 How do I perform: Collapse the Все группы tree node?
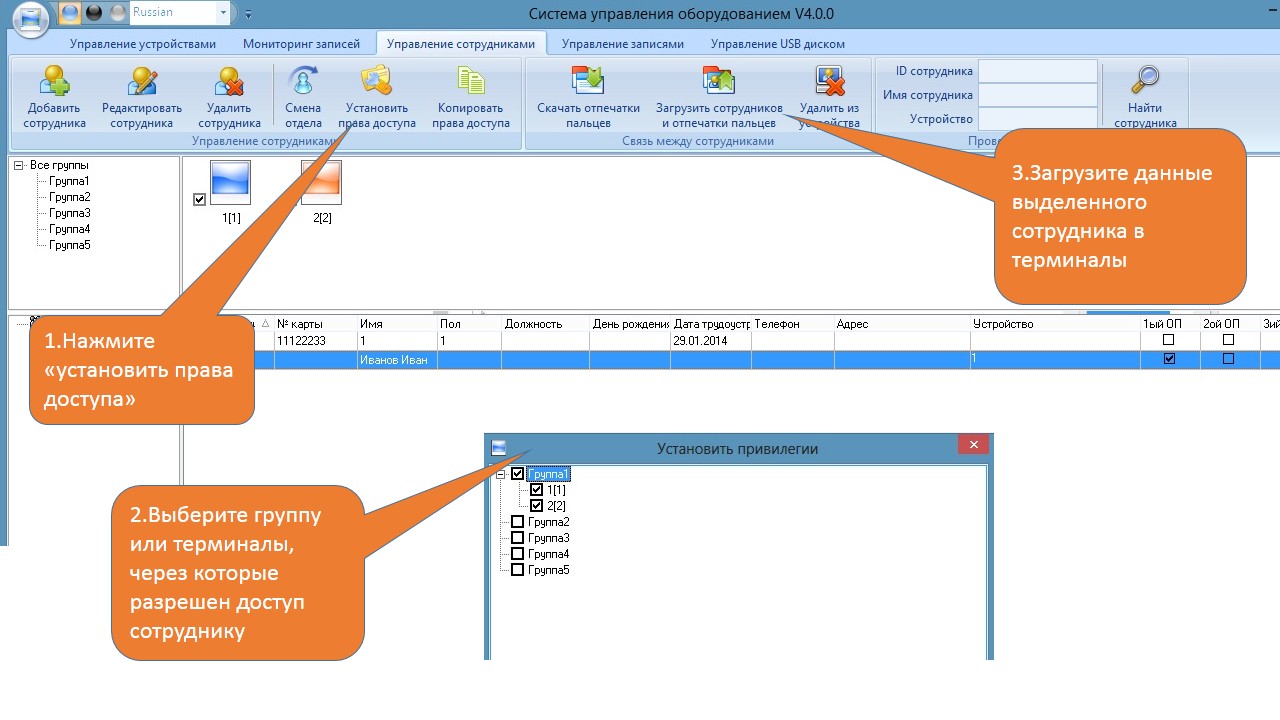(x=18, y=165)
